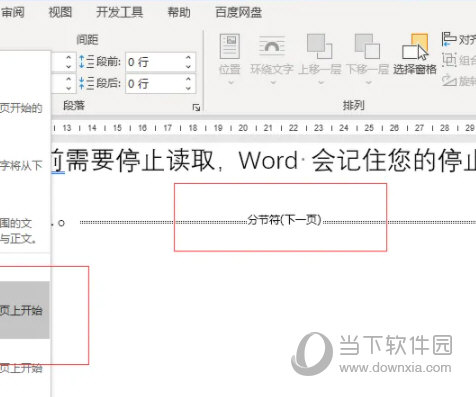Image resolution: width=476 pixels, height=397 pixels.
Task: Click the 排列 group label
Action: click(353, 106)
